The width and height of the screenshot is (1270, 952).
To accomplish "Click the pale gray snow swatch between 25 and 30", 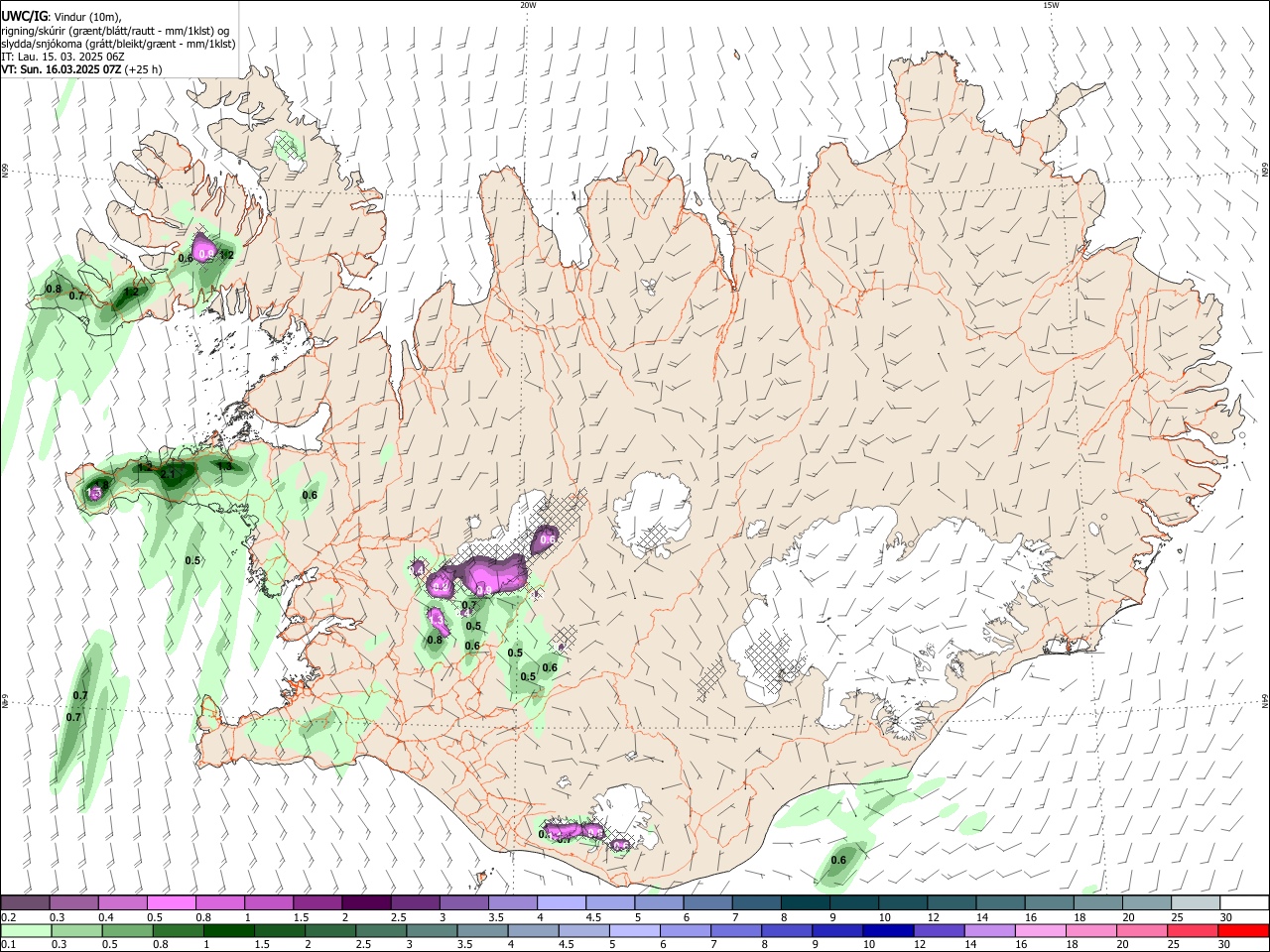I will click(1196, 902).
